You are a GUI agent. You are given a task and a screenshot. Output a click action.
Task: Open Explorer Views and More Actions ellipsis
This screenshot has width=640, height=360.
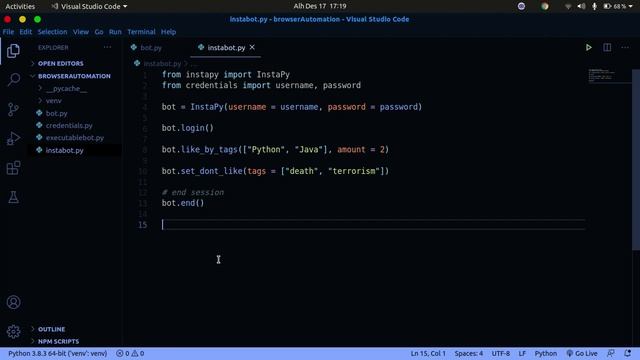coord(107,47)
